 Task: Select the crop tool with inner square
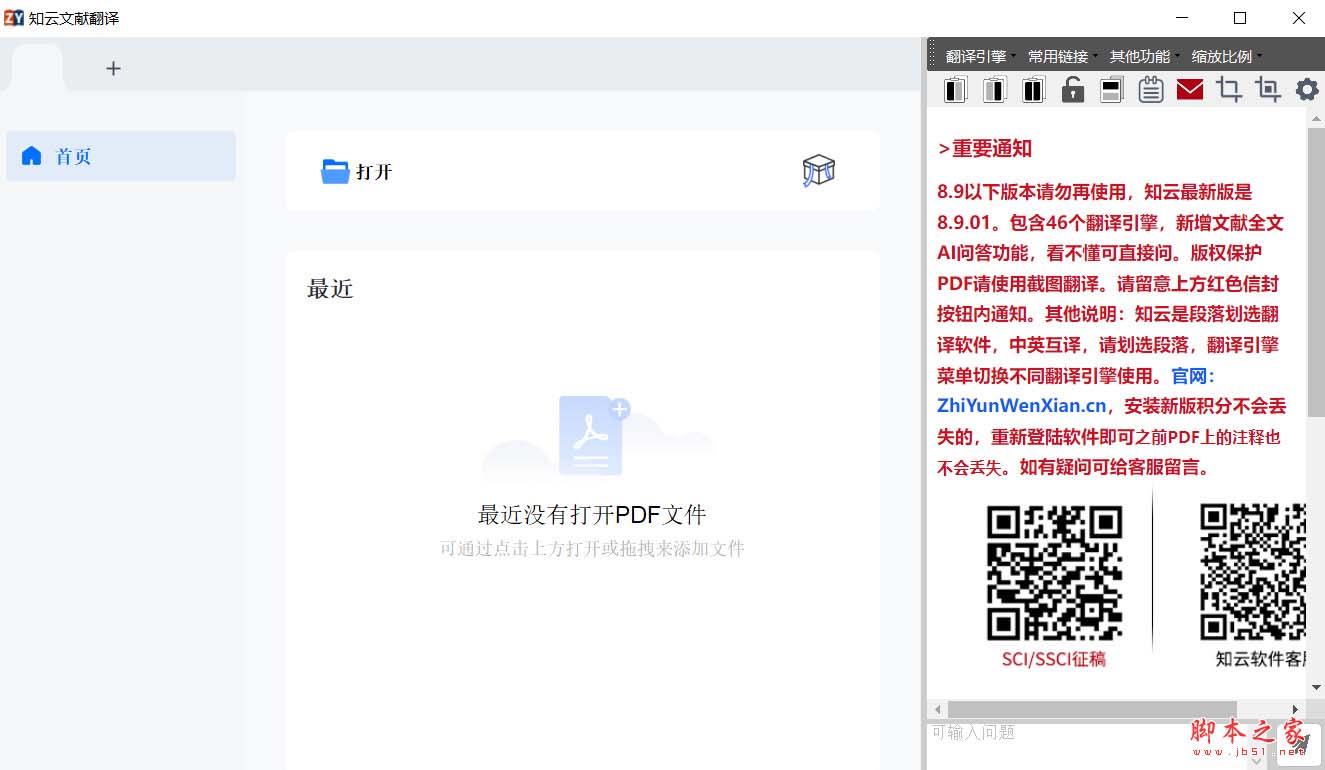coord(1268,90)
